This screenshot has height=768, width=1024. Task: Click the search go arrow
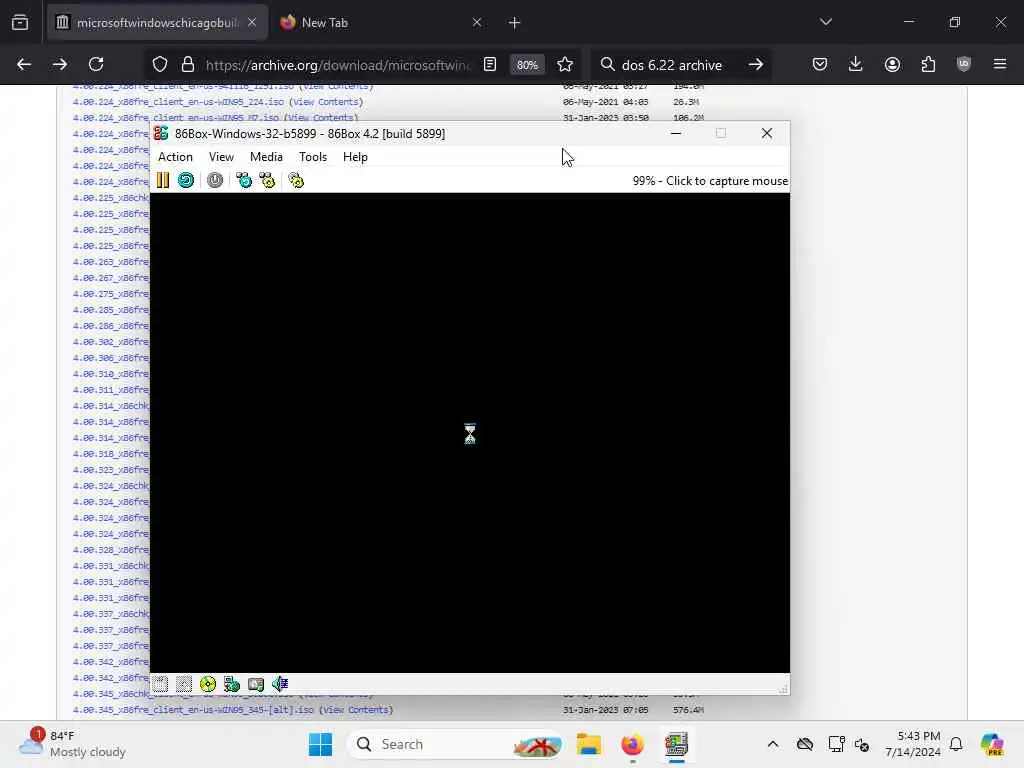click(756, 64)
